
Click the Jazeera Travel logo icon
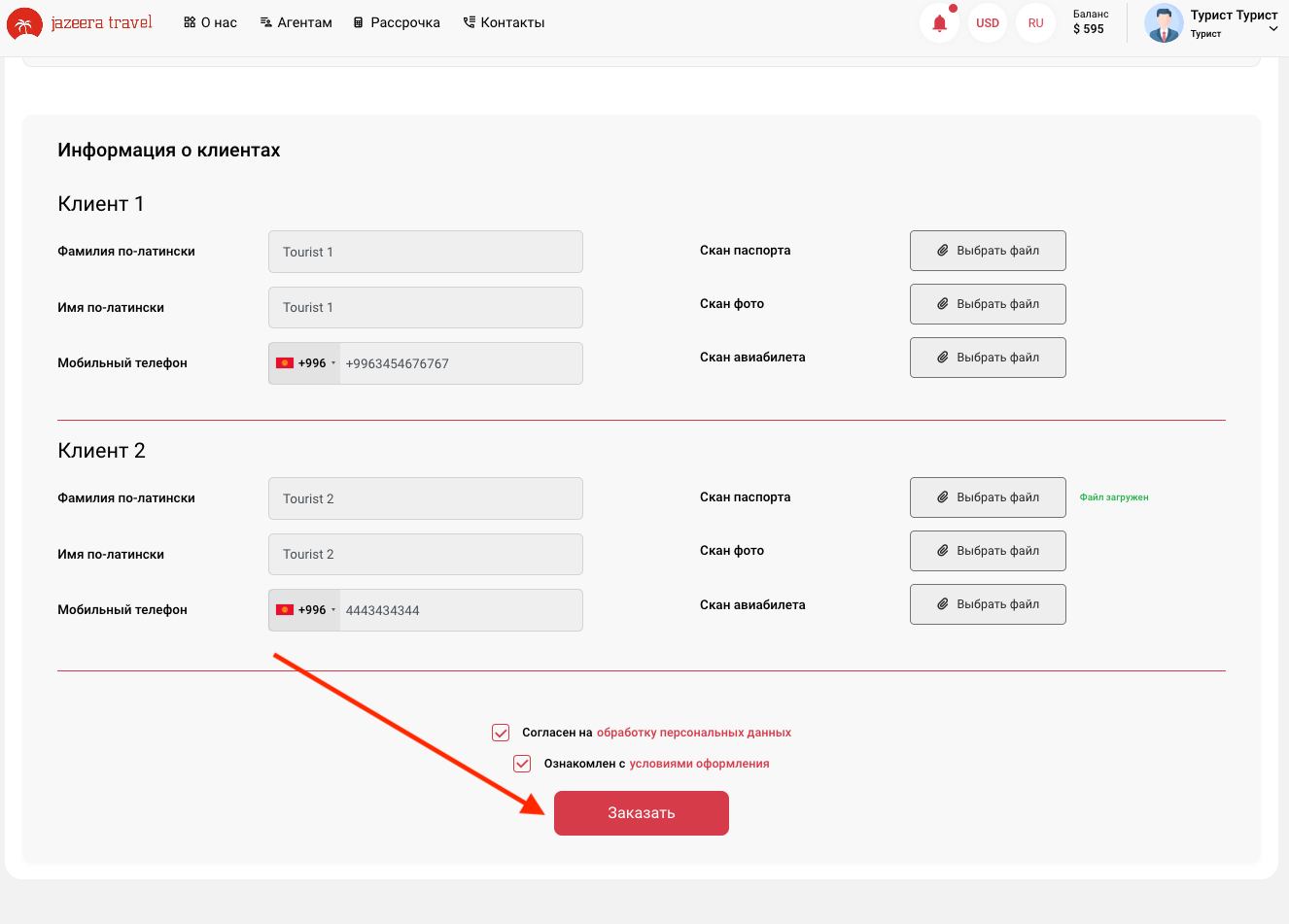click(x=23, y=23)
